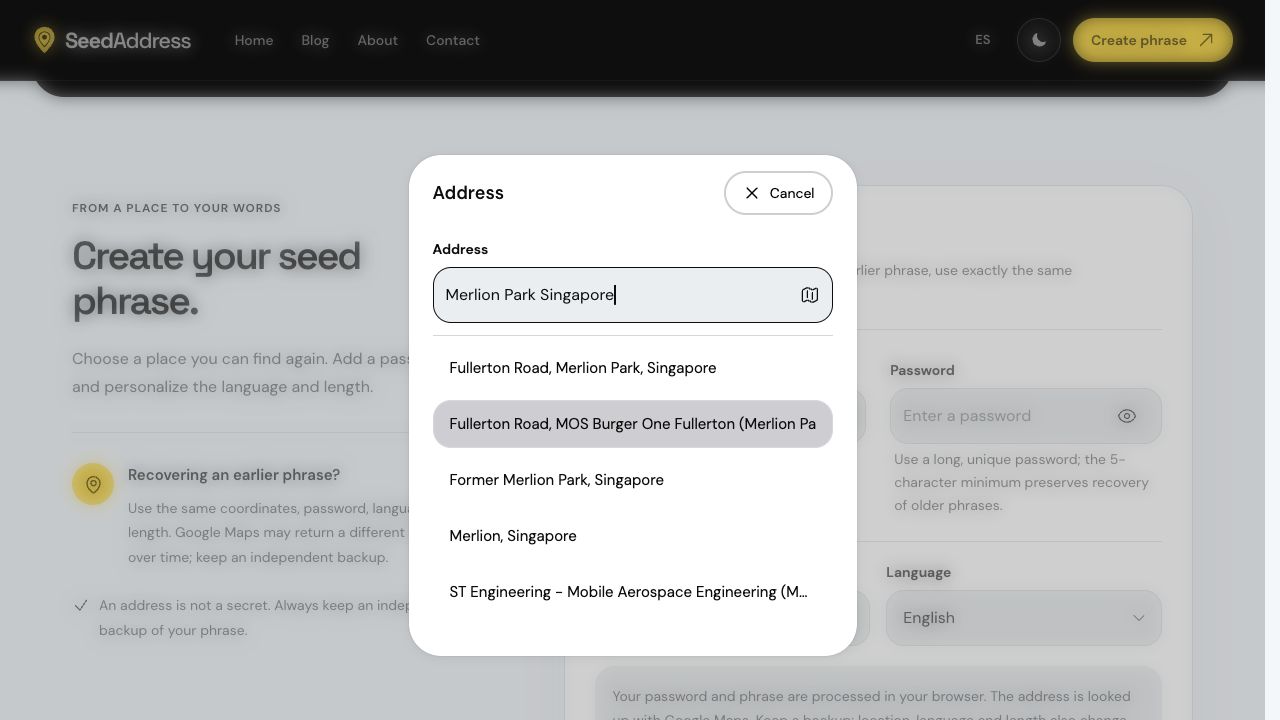This screenshot has height=720, width=1280.
Task: Select Fullerton Road, Merlion Park, Singapore suggestion
Action: coord(633,368)
